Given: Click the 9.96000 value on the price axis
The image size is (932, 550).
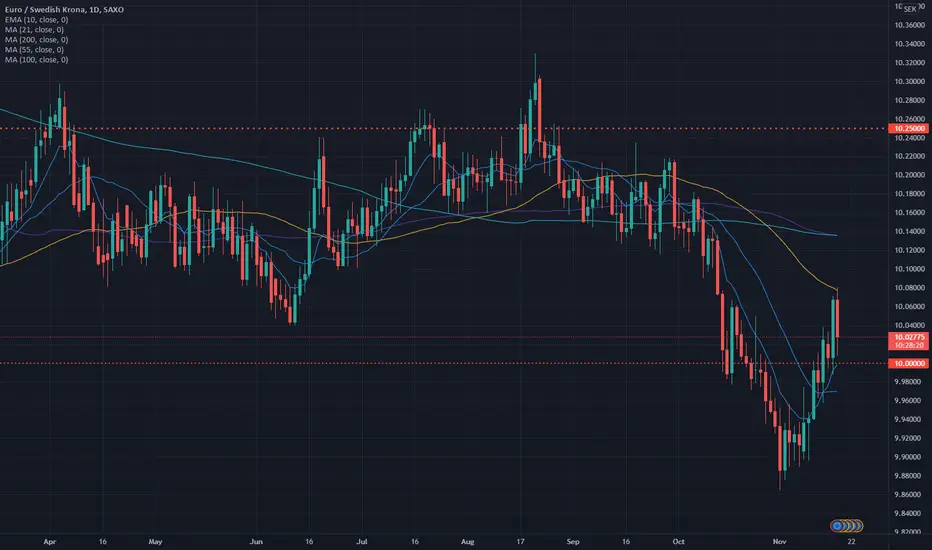Looking at the screenshot, I should coord(909,401).
